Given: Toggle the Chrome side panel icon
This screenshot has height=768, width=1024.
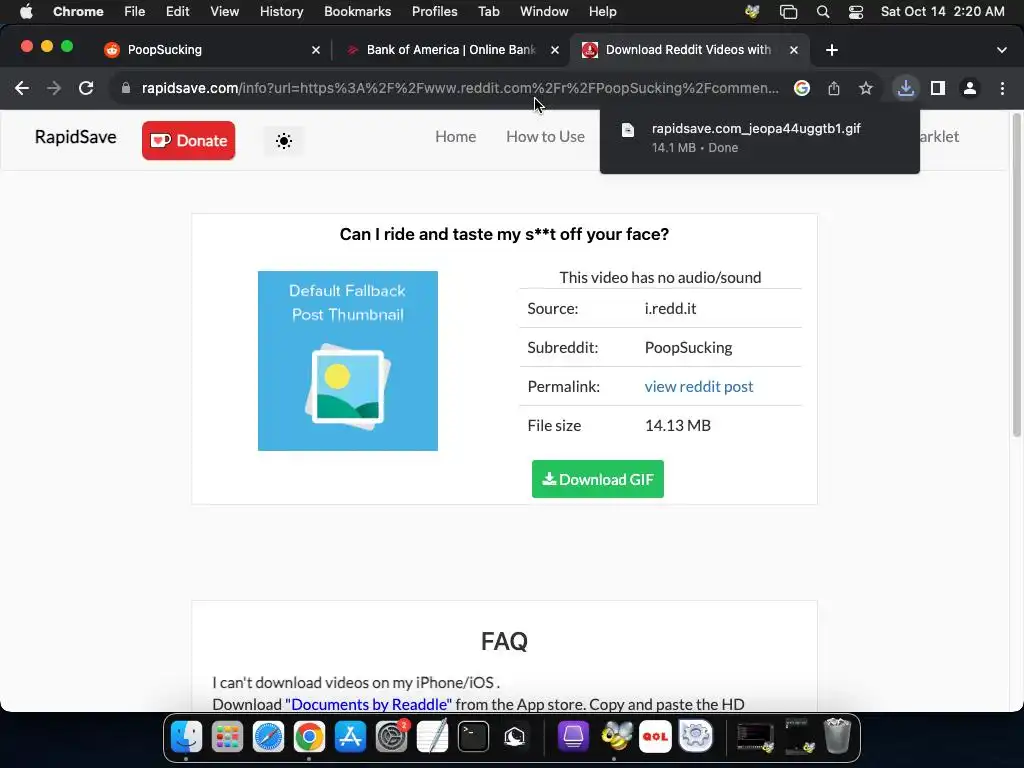Looking at the screenshot, I should click(938, 88).
